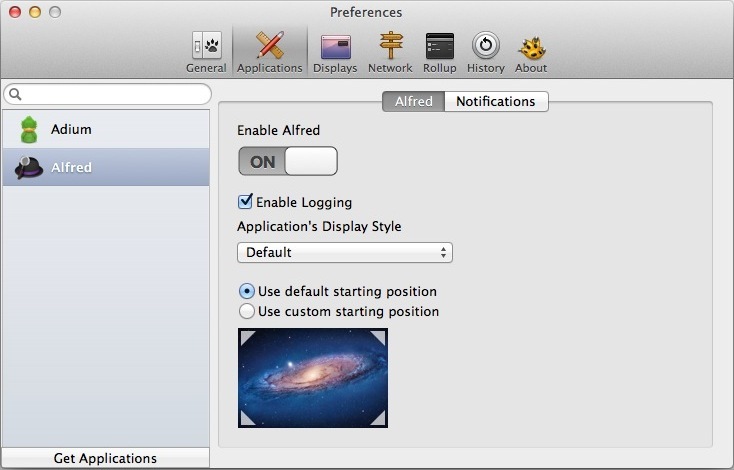The height and width of the screenshot is (470, 734).
Task: Open the Display Style Default dropdown
Action: [x=345, y=252]
